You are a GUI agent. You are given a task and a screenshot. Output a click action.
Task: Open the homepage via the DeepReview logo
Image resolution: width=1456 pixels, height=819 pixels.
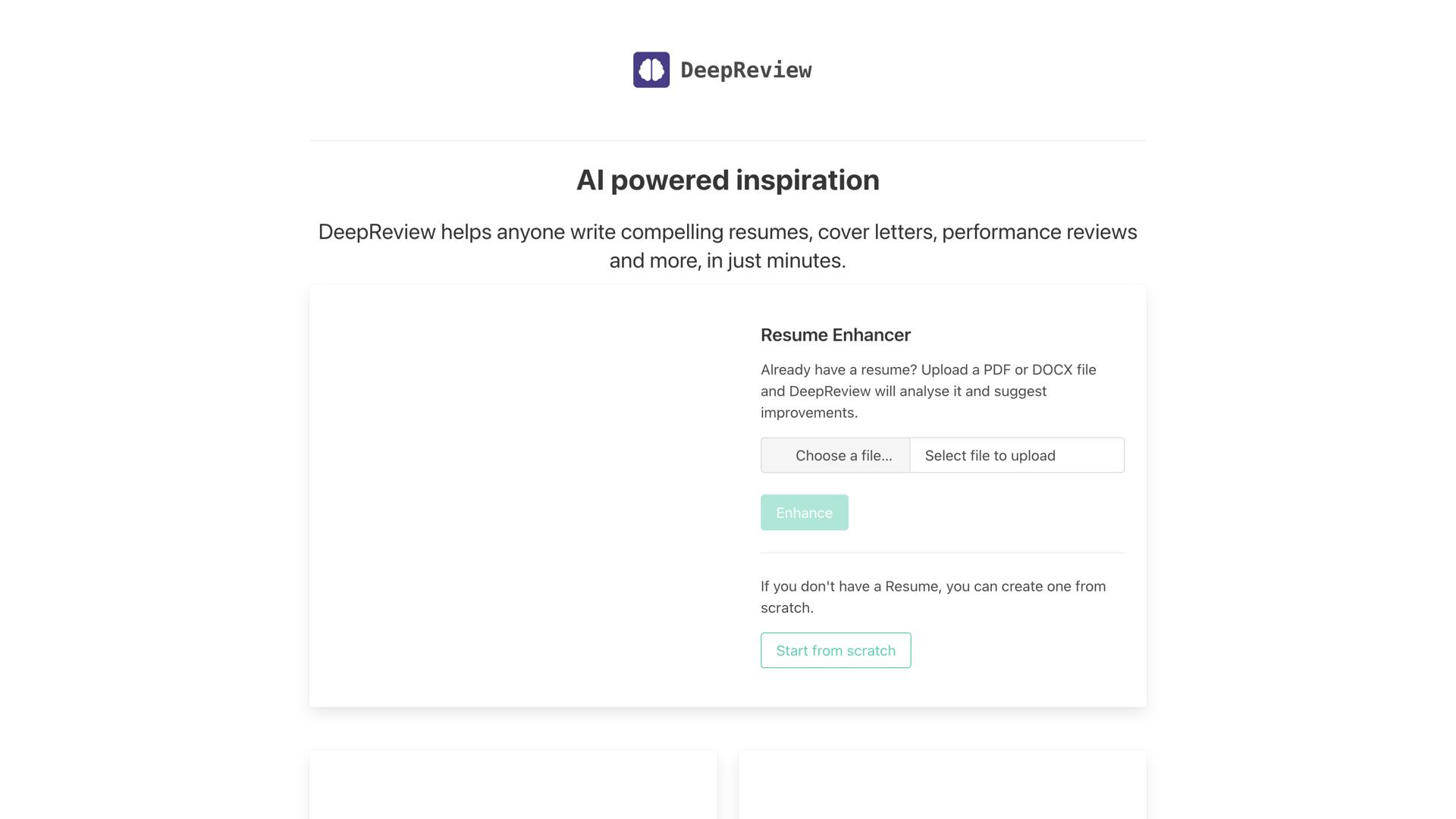(651, 69)
